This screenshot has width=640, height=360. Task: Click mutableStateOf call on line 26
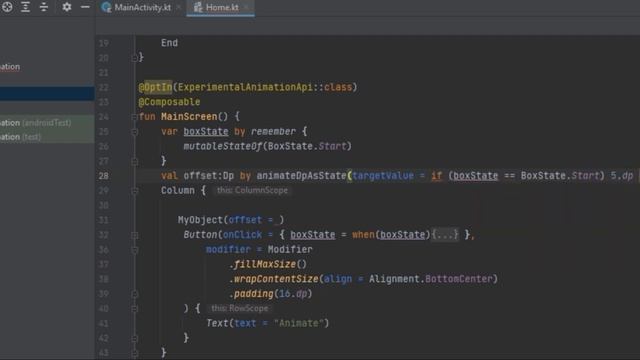(x=222, y=146)
